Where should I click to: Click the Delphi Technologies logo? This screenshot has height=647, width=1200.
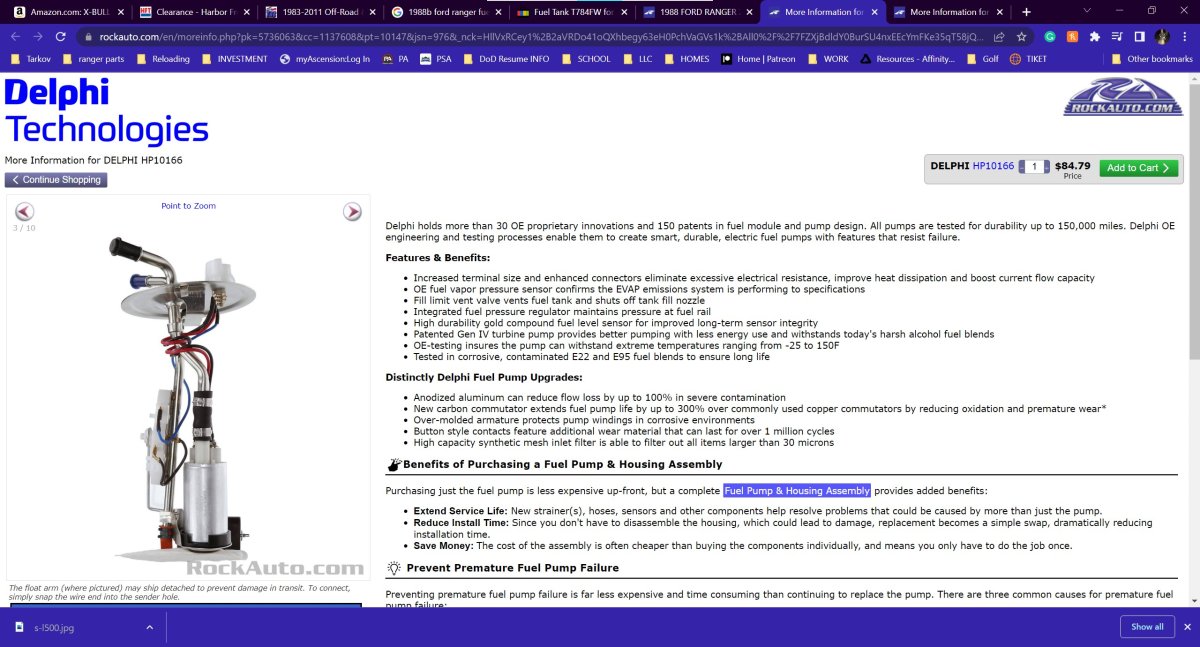tap(106, 111)
